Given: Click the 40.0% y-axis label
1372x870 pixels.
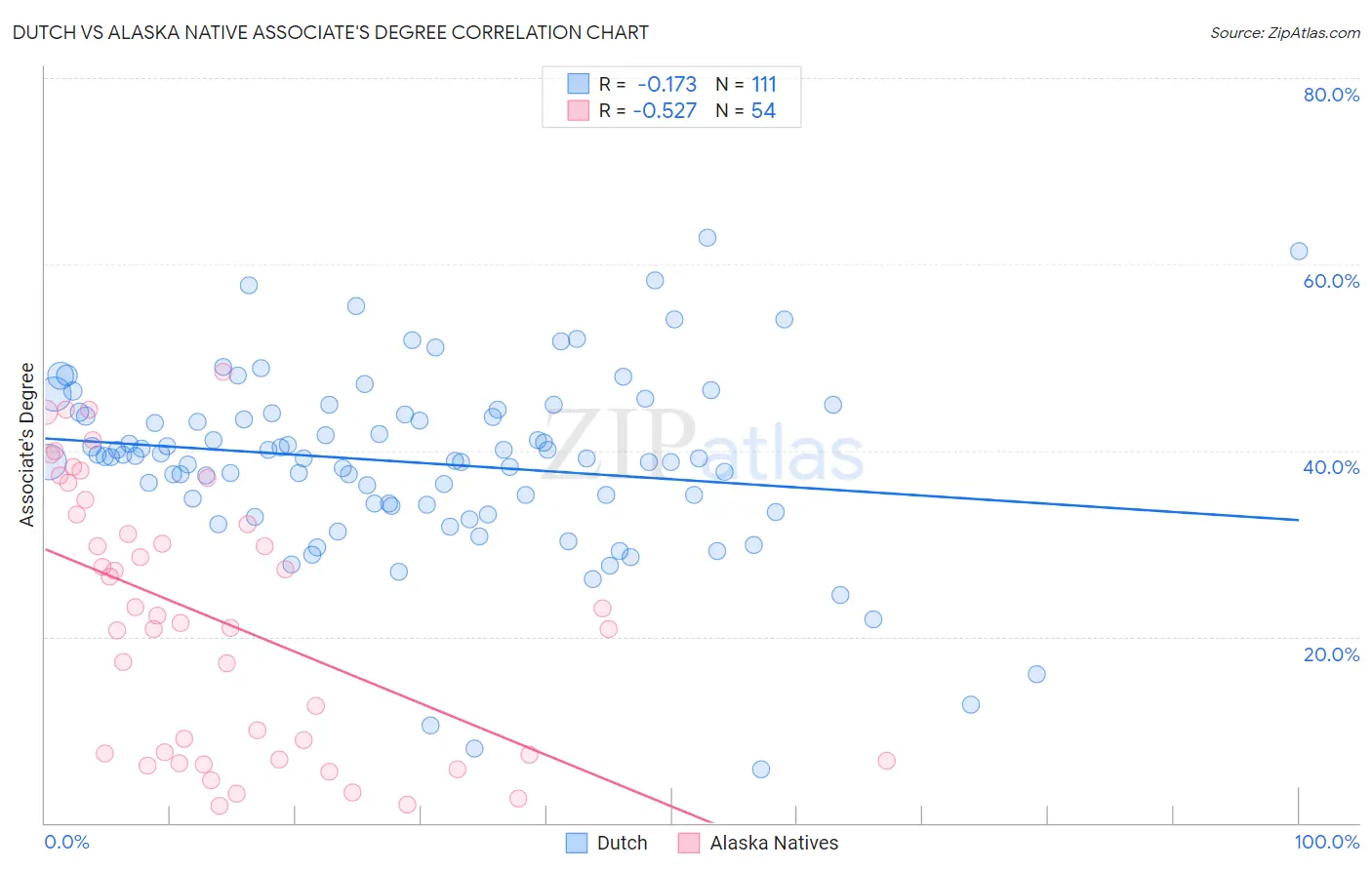Looking at the screenshot, I should (x=1331, y=467).
